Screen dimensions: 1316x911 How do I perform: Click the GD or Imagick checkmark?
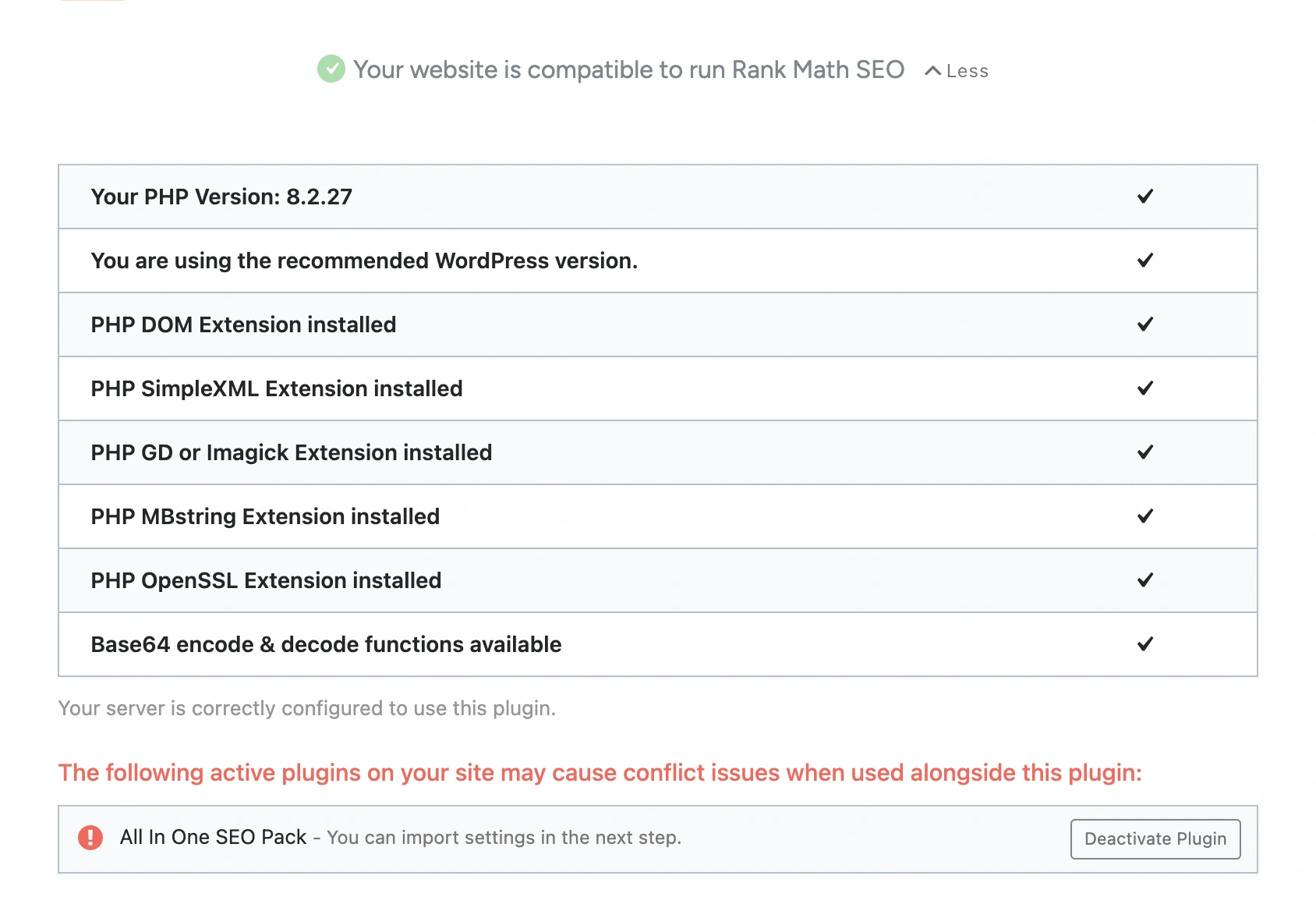pos(1144,452)
